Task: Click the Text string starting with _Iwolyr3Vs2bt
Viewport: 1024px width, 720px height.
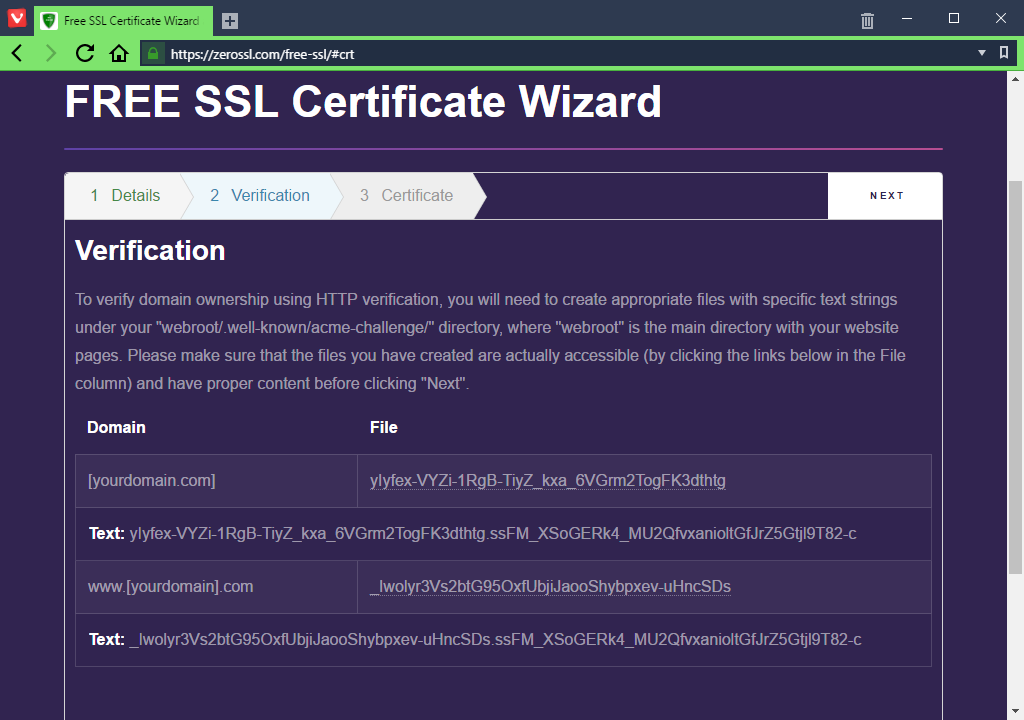Action: pyautogui.click(x=495, y=640)
